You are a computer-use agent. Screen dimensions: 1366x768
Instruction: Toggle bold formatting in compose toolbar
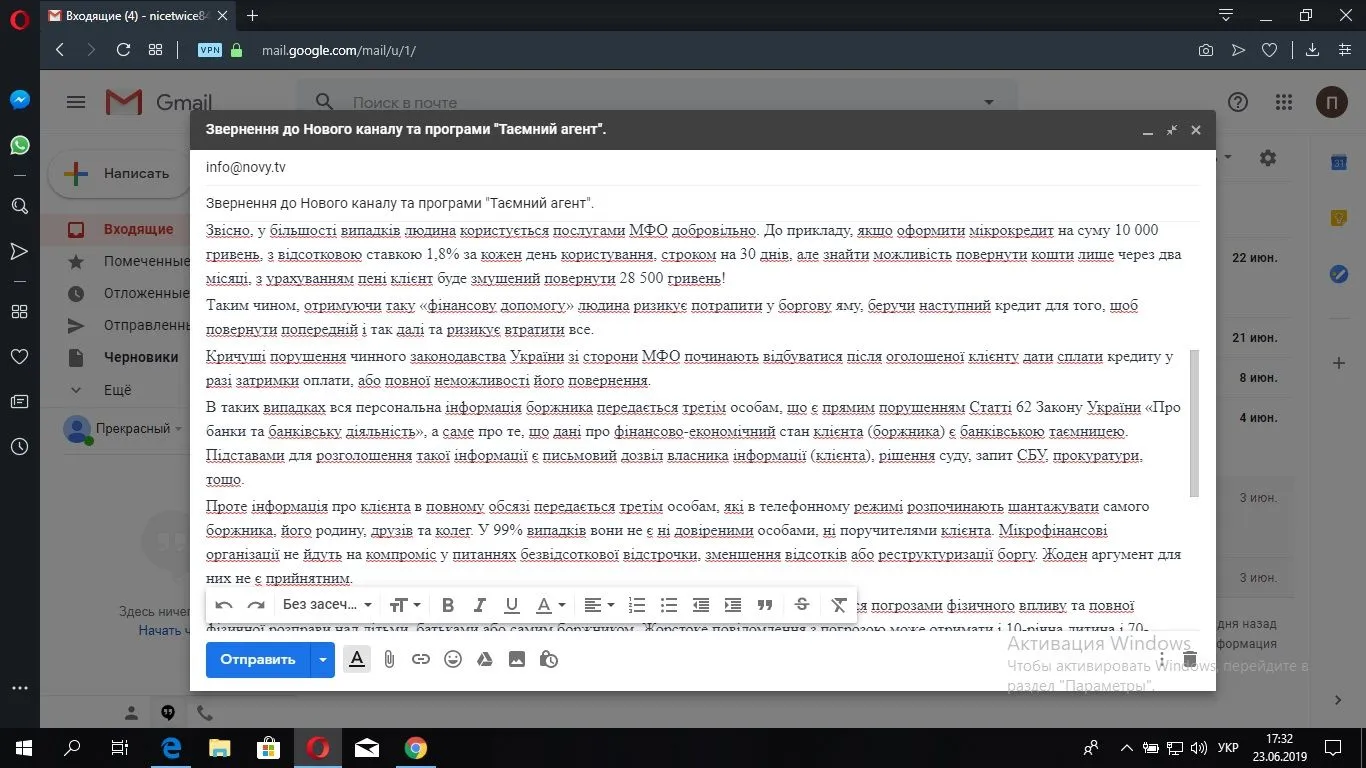pyautogui.click(x=448, y=605)
